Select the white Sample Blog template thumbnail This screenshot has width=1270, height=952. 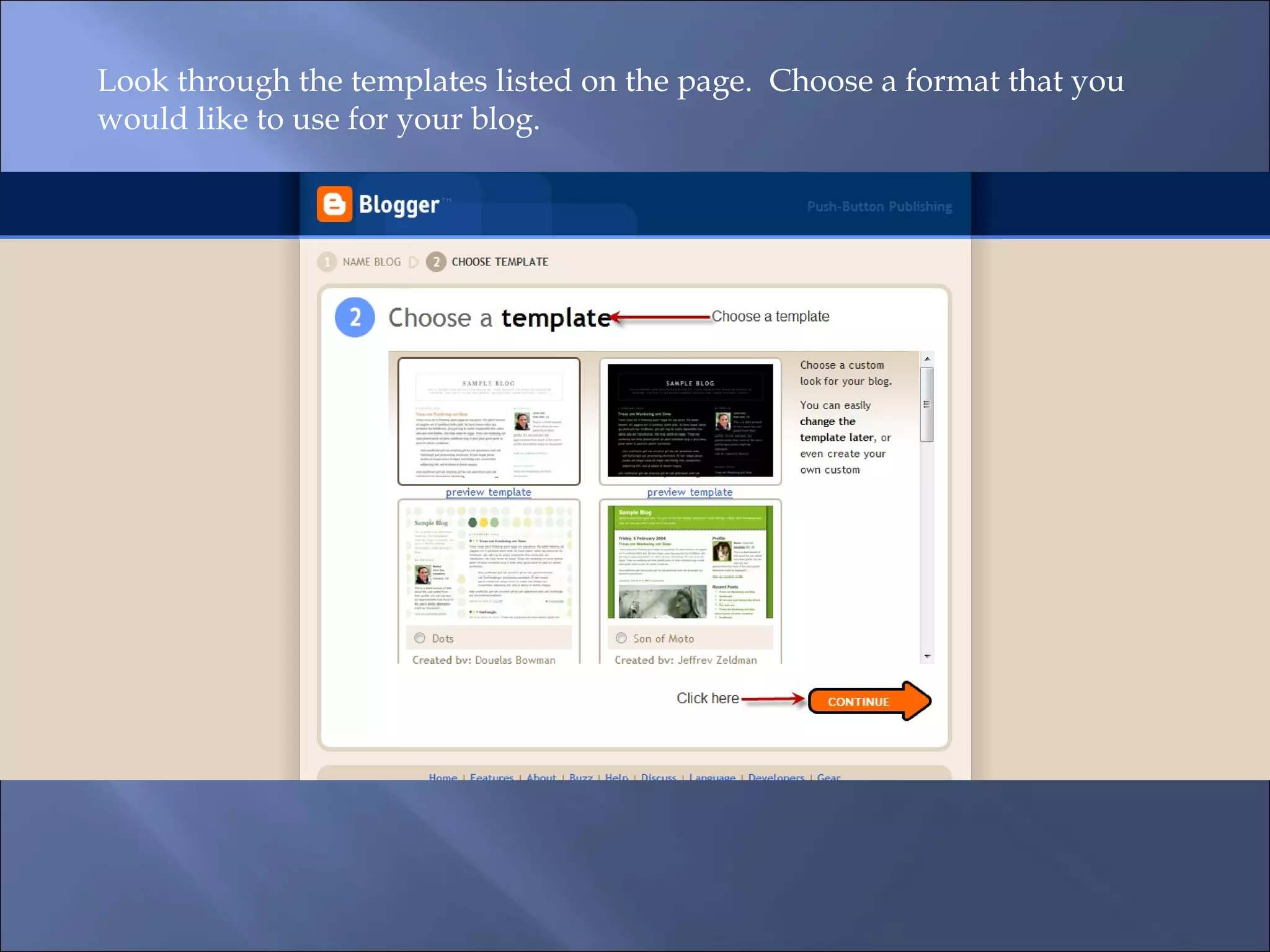coord(489,421)
